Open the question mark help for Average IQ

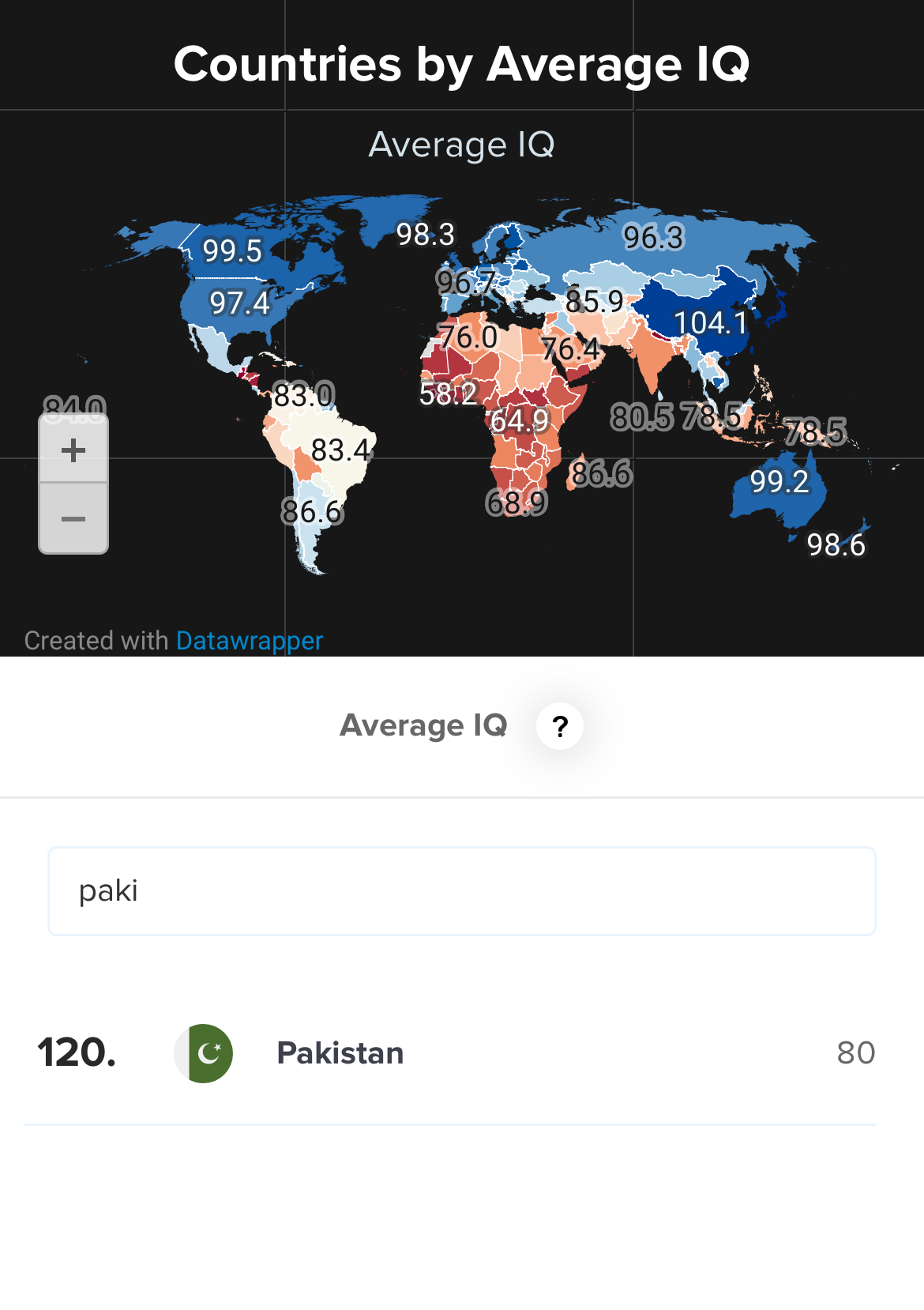pos(559,725)
